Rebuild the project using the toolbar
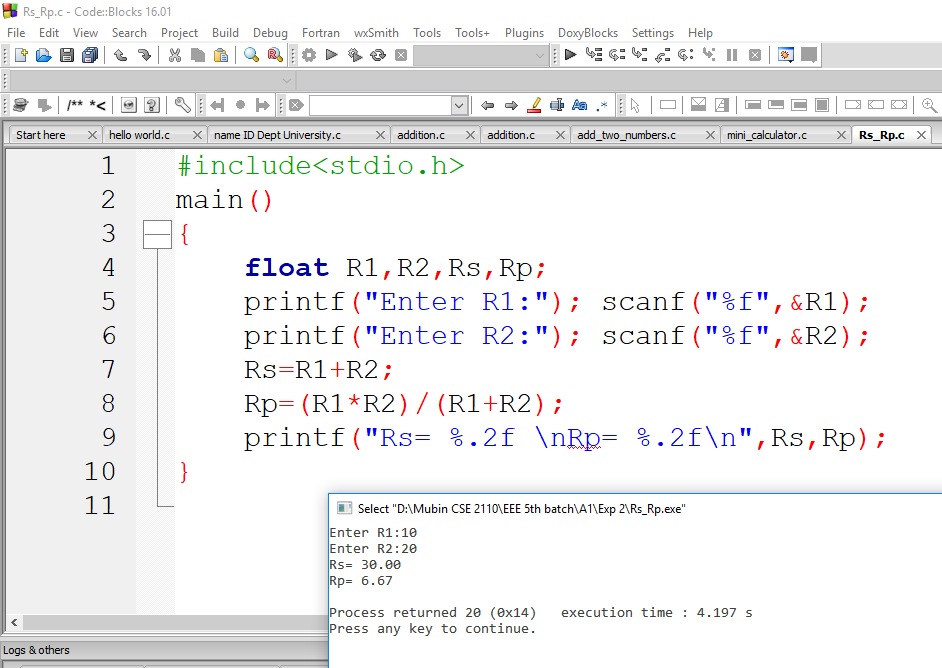The height and width of the screenshot is (668, 942). click(x=378, y=55)
